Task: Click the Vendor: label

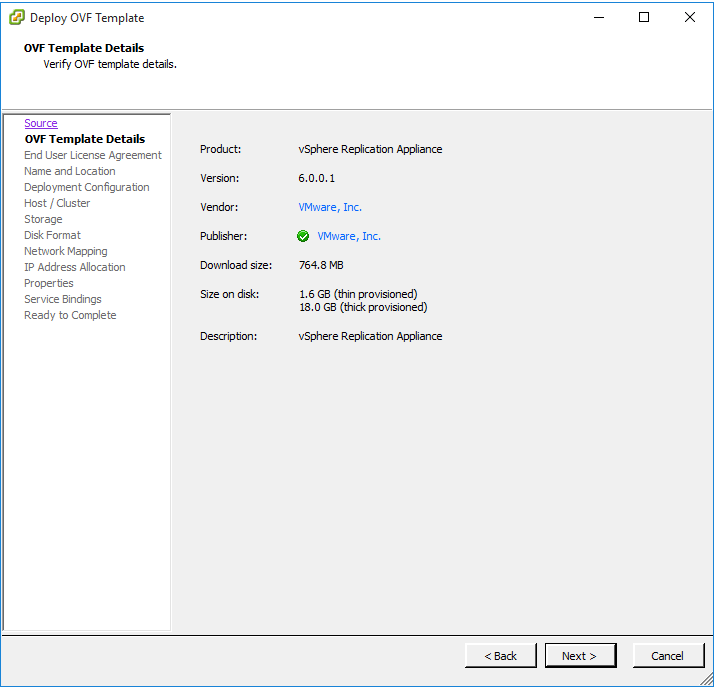Action: (x=219, y=207)
